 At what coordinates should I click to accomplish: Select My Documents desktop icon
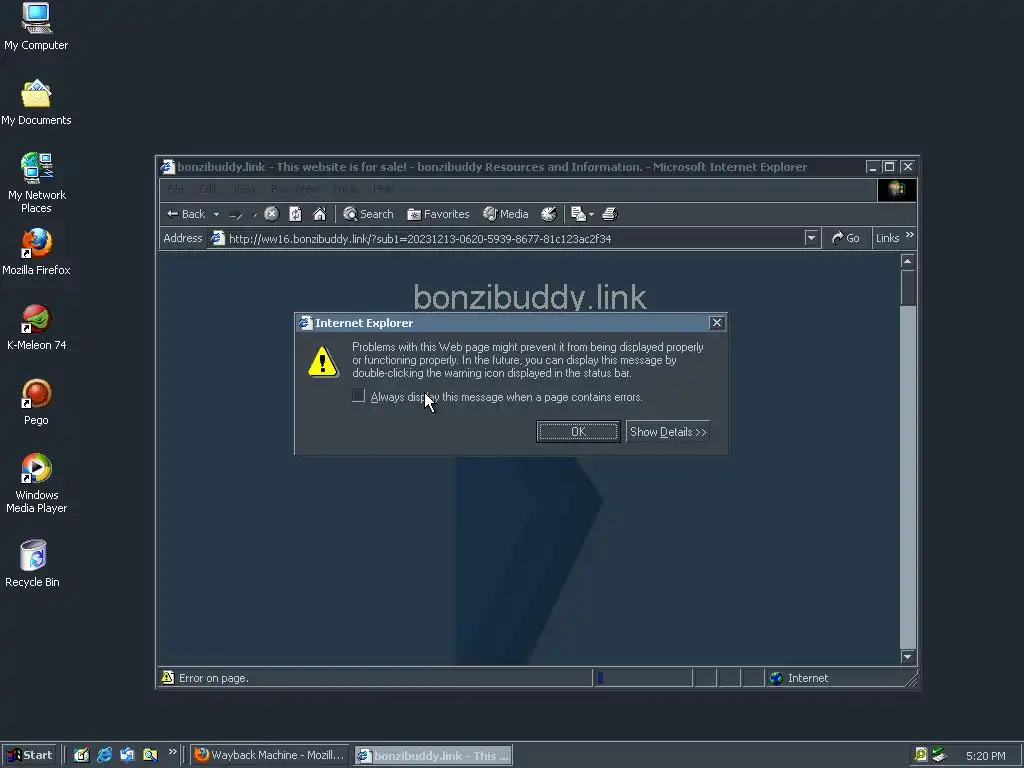36,103
